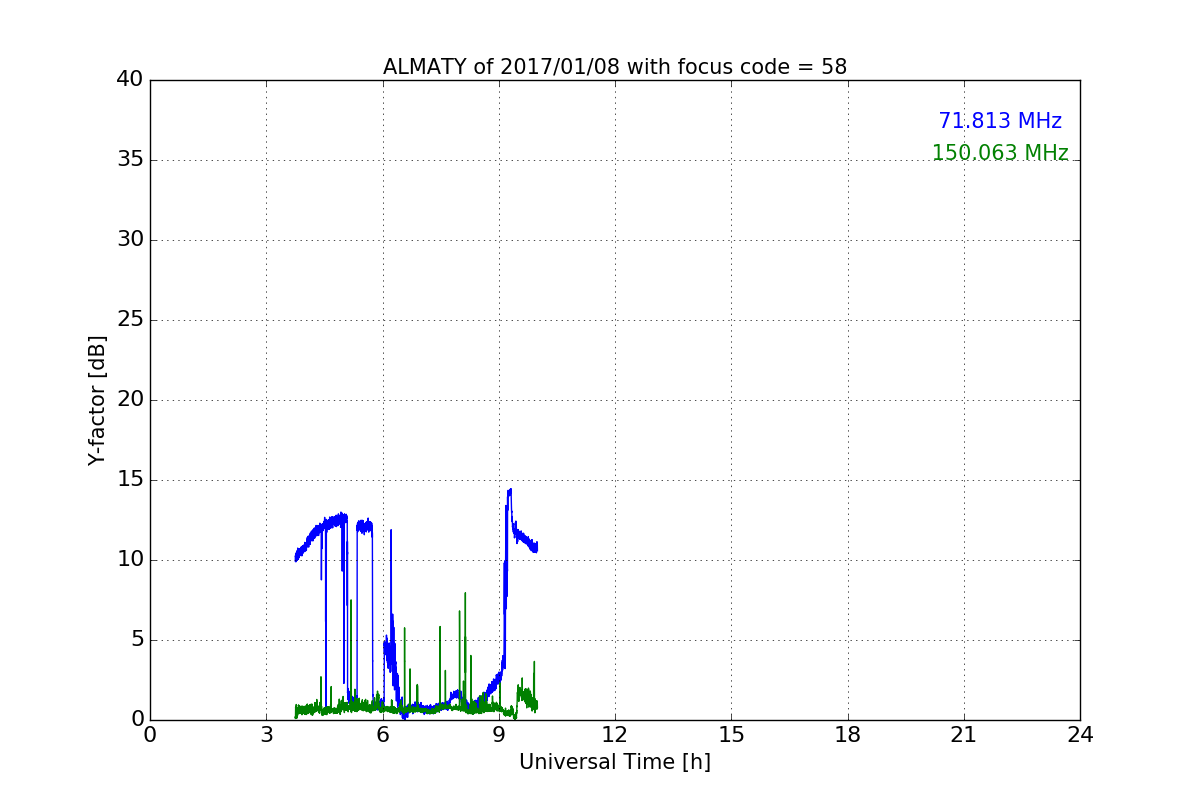This screenshot has height=800, width=1200.
Task: Select the blue 71.813 MHz legend label
Action: (x=1000, y=121)
